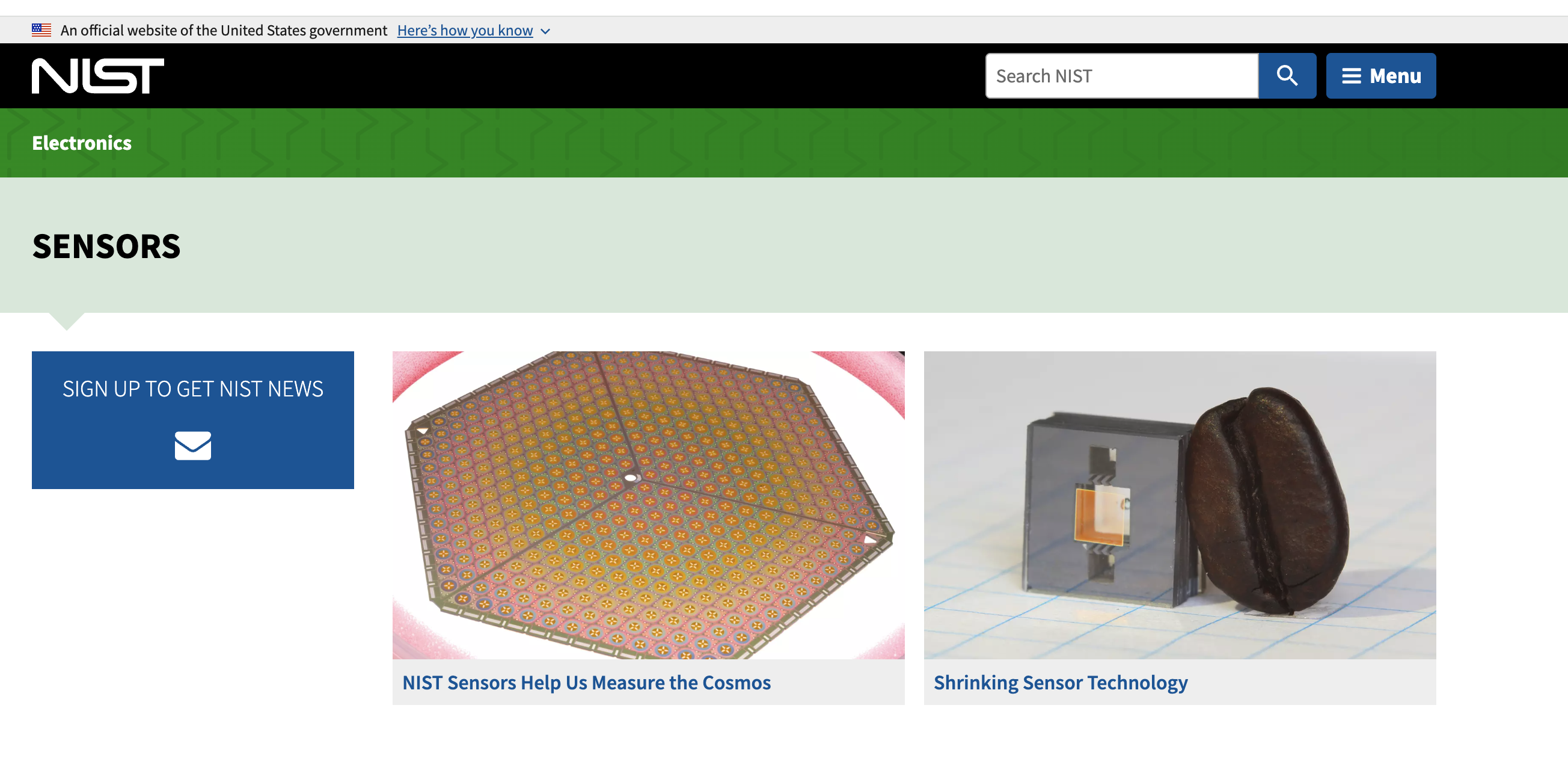Open the Menu button
Viewport: 1568px width, 770px height.
coord(1380,76)
